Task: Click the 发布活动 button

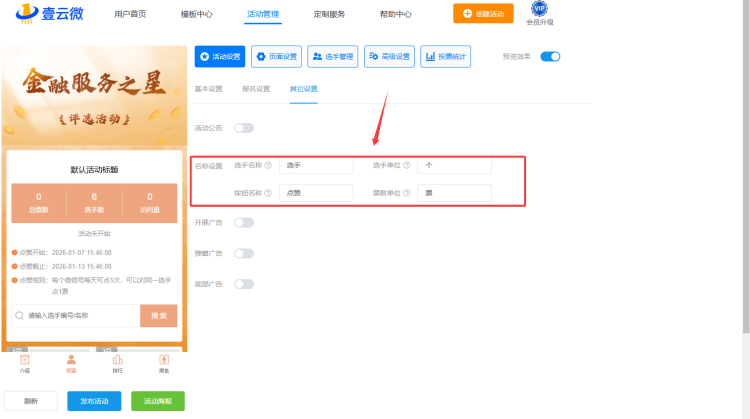Action: [x=94, y=401]
